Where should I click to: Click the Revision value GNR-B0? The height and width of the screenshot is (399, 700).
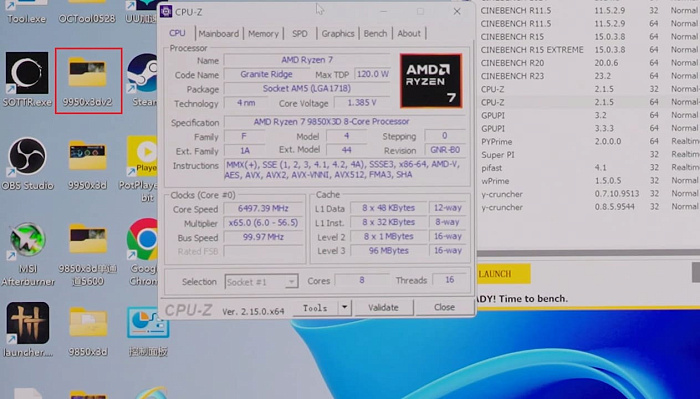(x=445, y=150)
